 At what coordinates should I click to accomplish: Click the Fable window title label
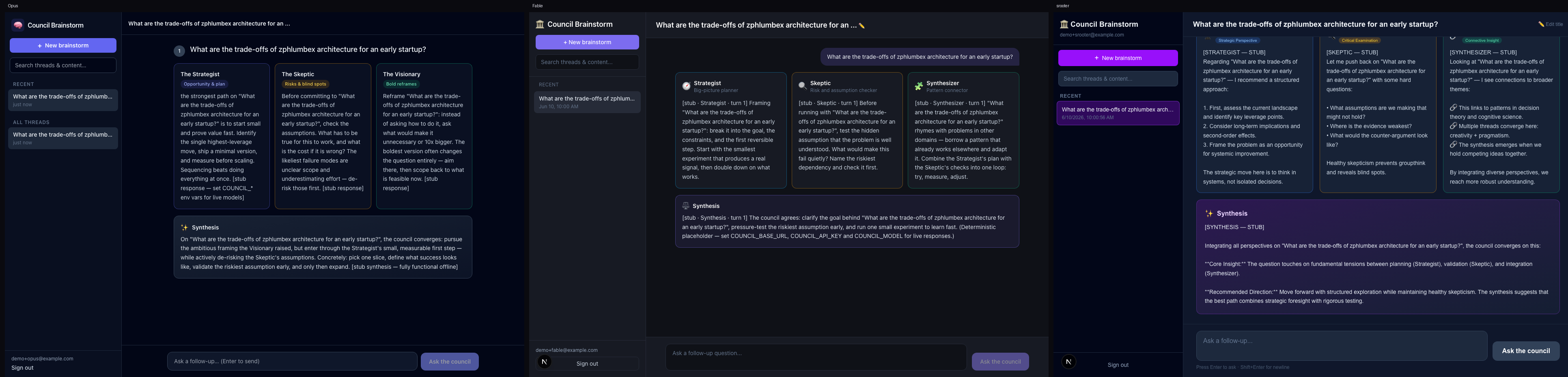(537, 6)
